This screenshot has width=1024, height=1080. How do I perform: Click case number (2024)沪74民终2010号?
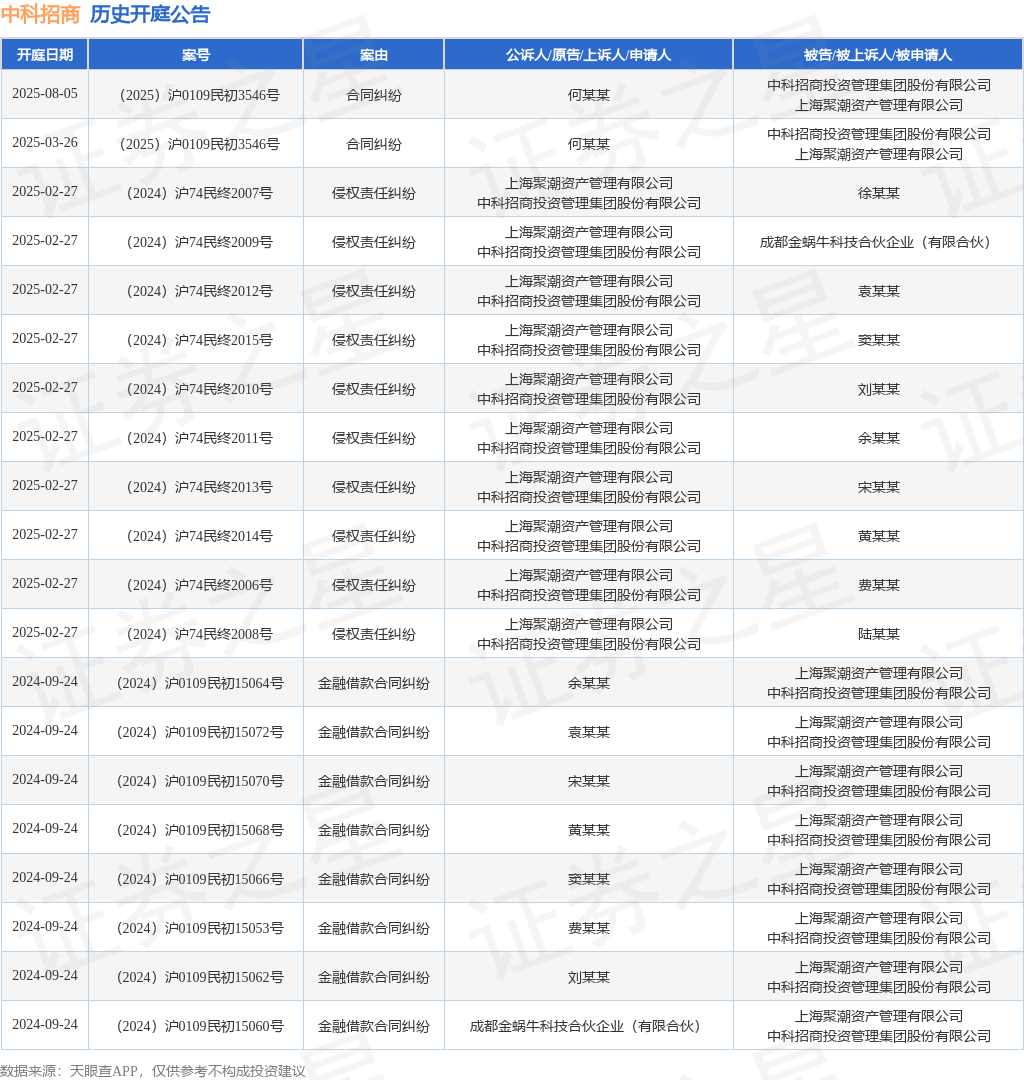(x=199, y=389)
